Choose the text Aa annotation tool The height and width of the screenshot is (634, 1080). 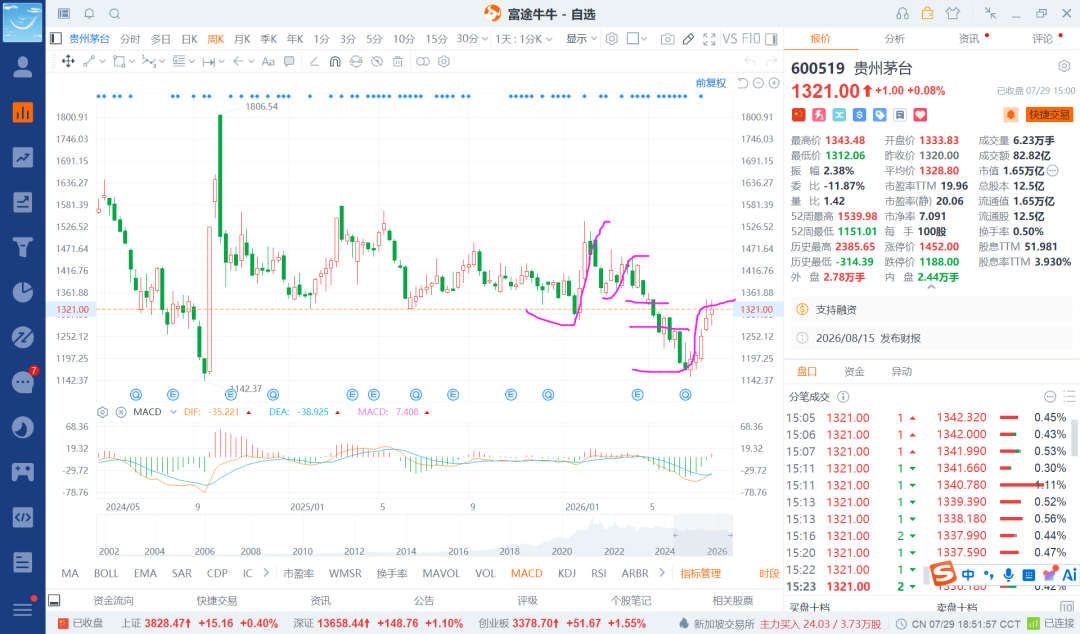[x=268, y=61]
